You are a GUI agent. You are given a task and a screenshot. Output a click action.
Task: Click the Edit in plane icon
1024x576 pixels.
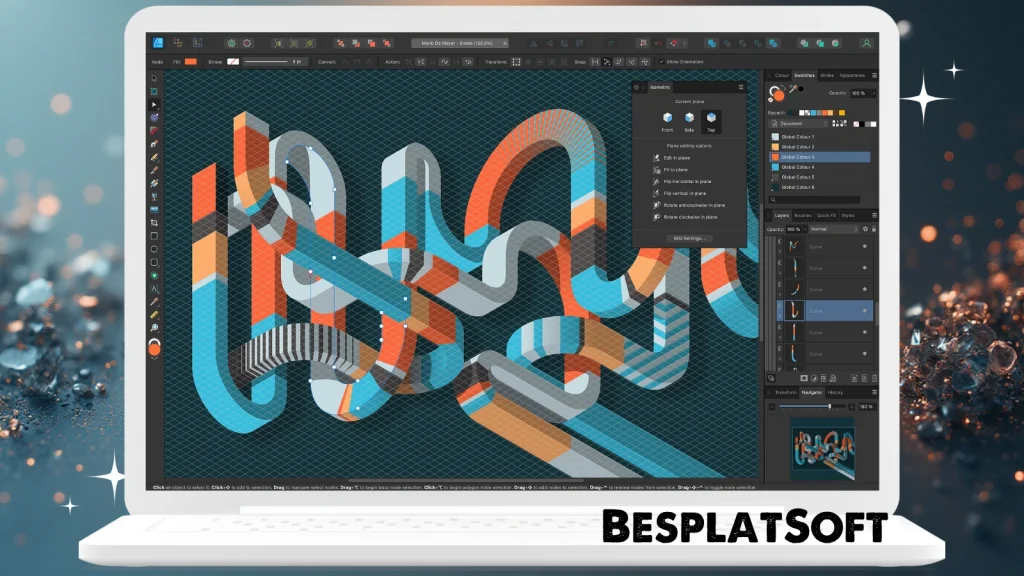(x=656, y=158)
